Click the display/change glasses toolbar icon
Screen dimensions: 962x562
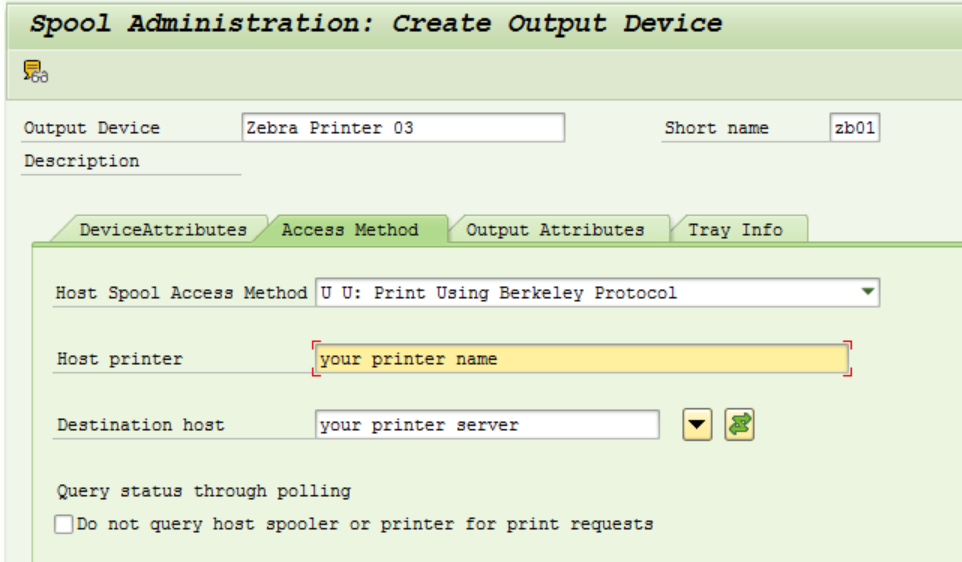pos(36,72)
